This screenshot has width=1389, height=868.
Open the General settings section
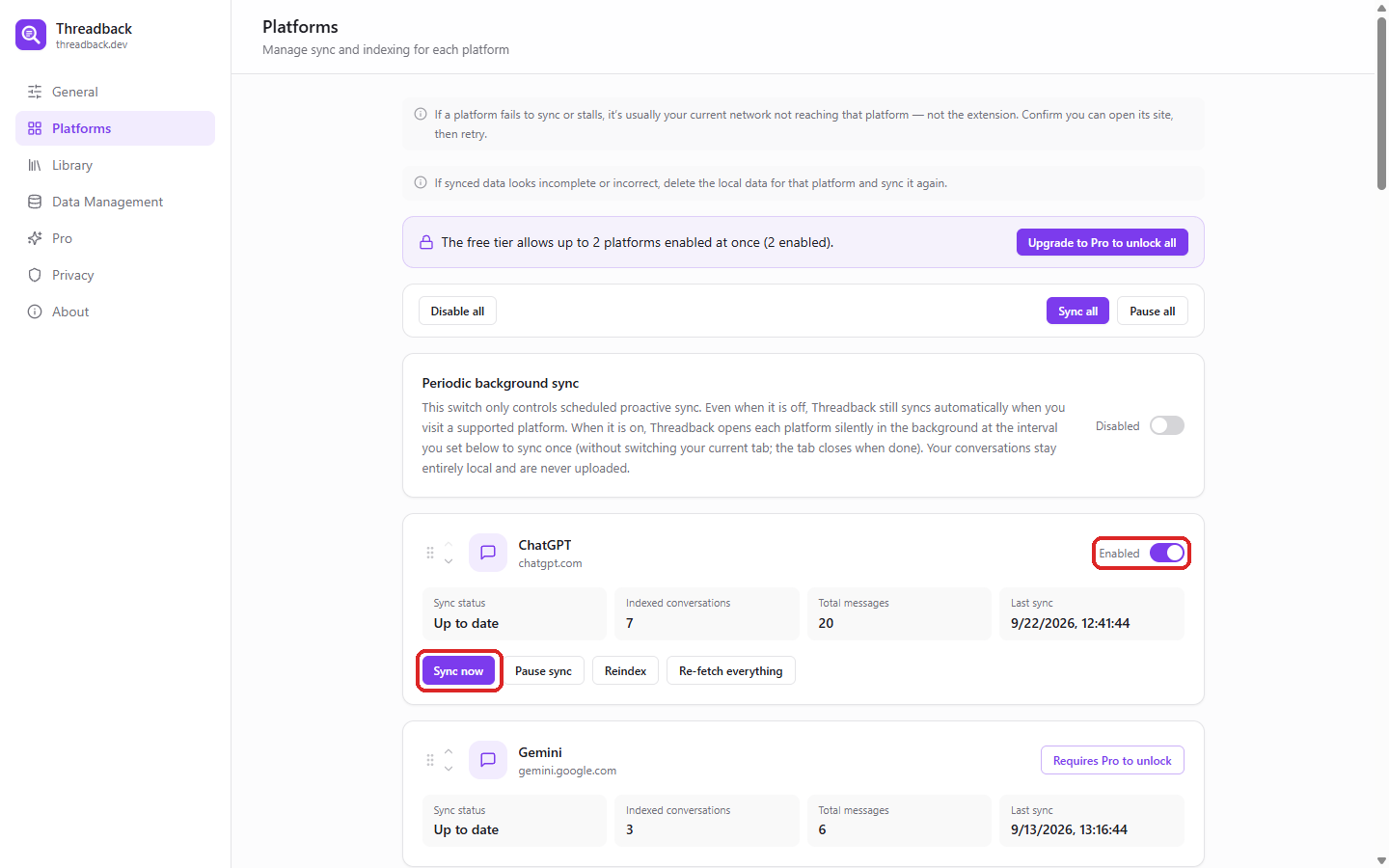coord(115,92)
